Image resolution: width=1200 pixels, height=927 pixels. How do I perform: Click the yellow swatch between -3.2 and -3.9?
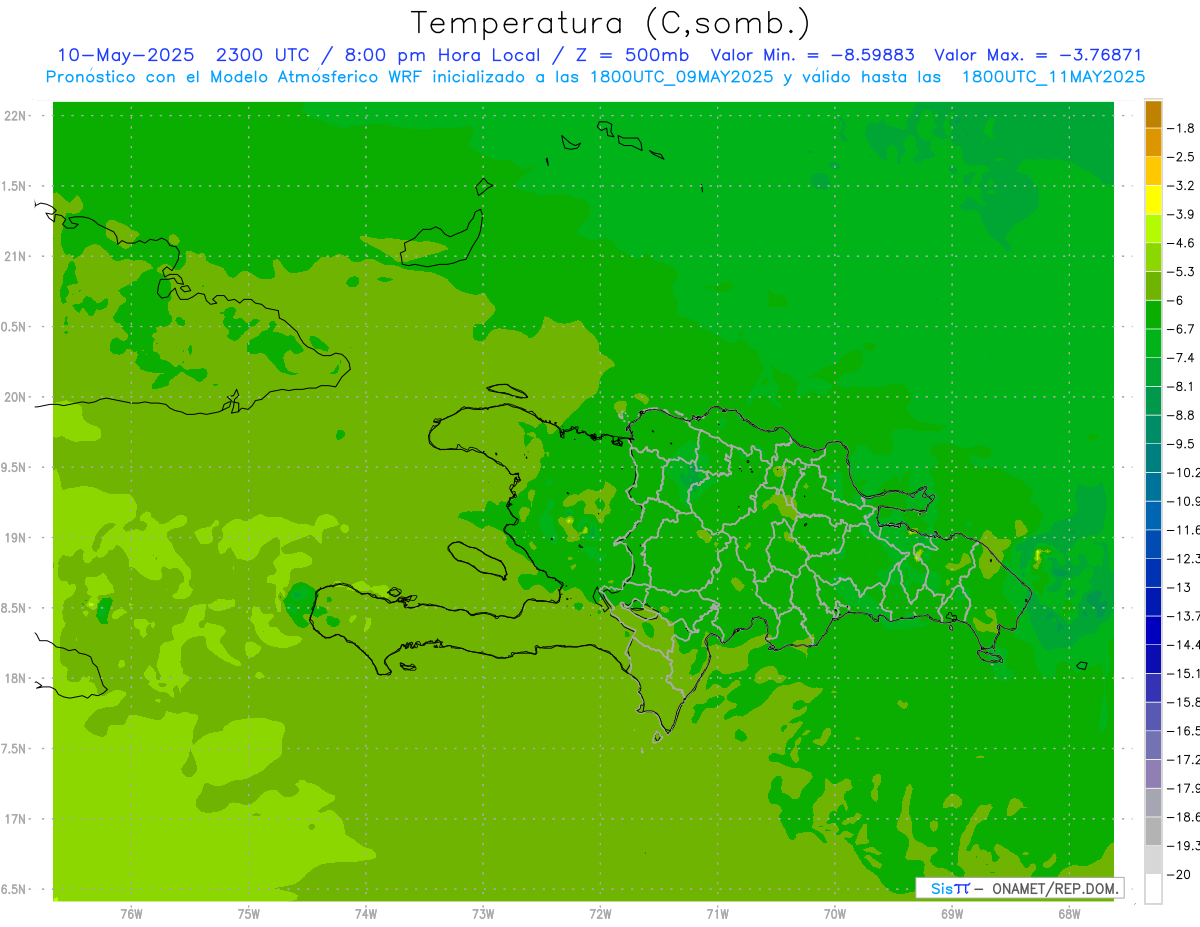(1153, 200)
